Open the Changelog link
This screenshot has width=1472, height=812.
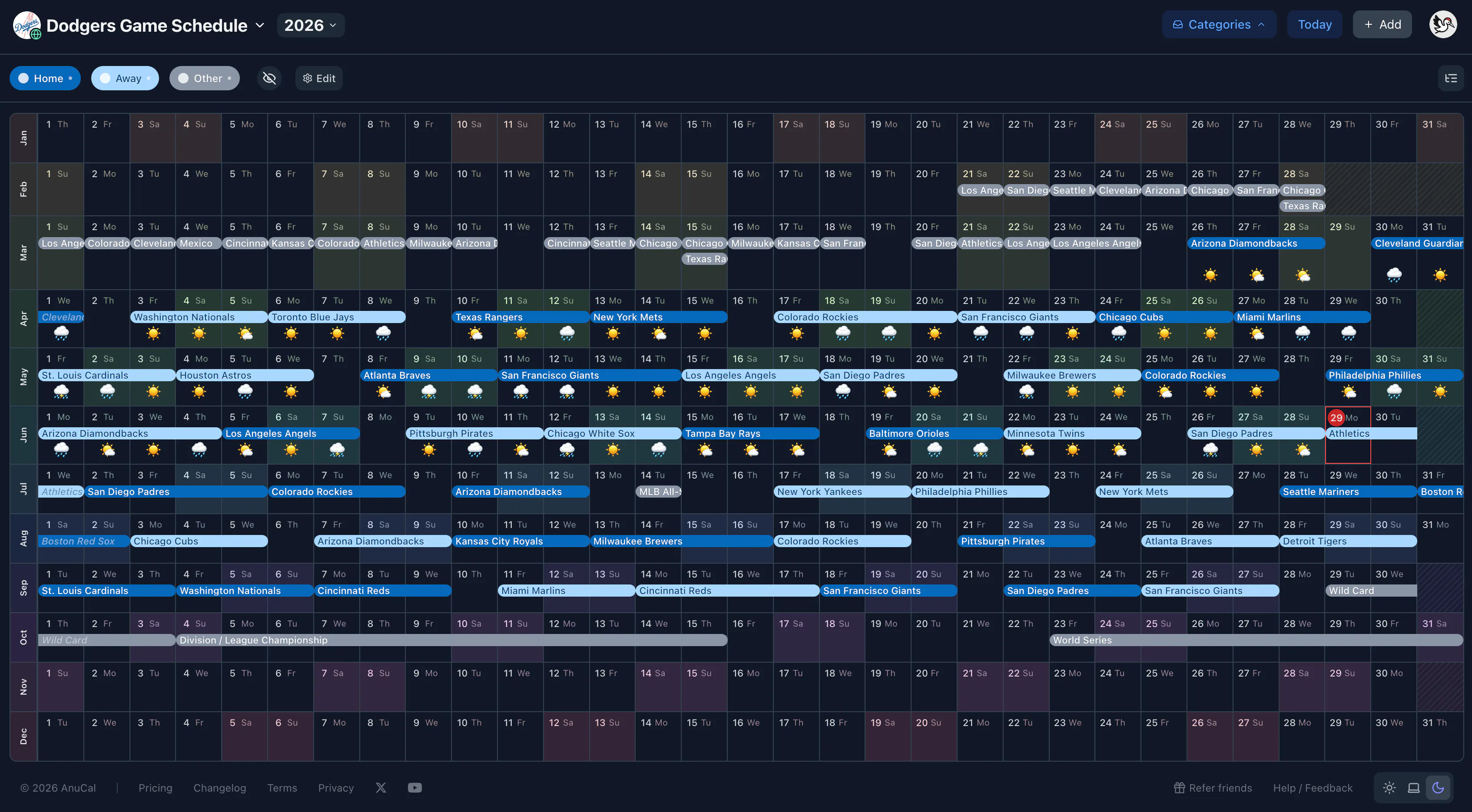[x=219, y=787]
